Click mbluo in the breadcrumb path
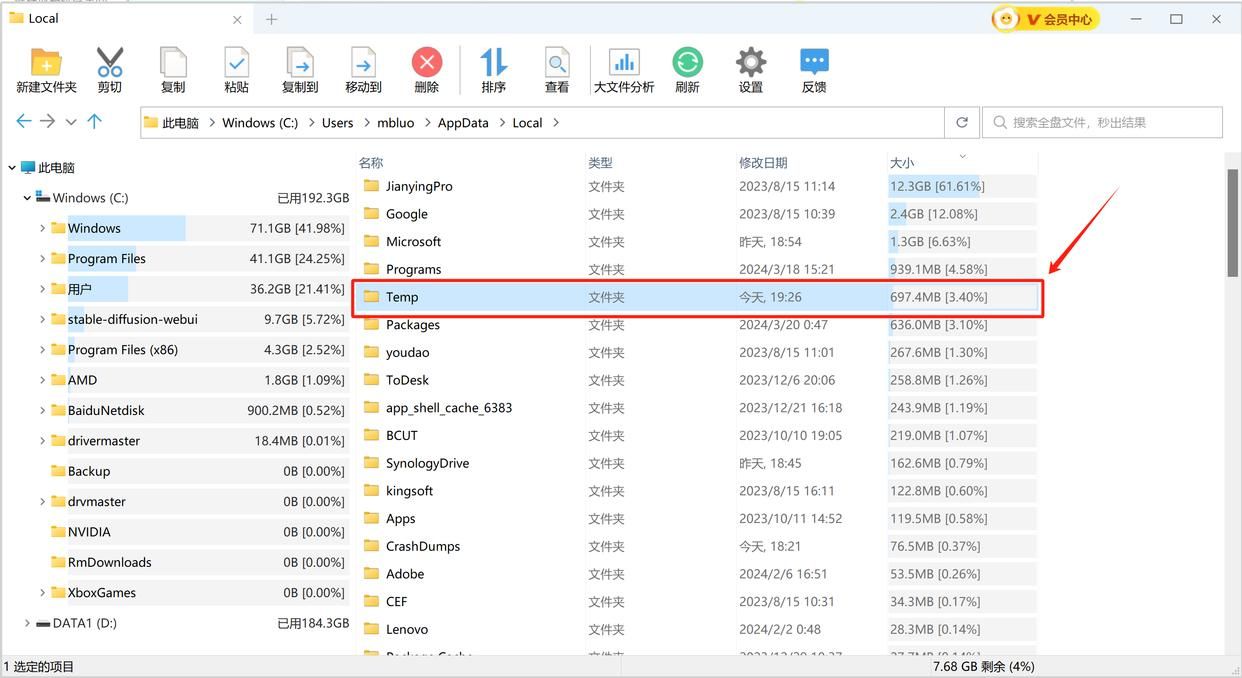This screenshot has width=1242, height=678. 396,123
